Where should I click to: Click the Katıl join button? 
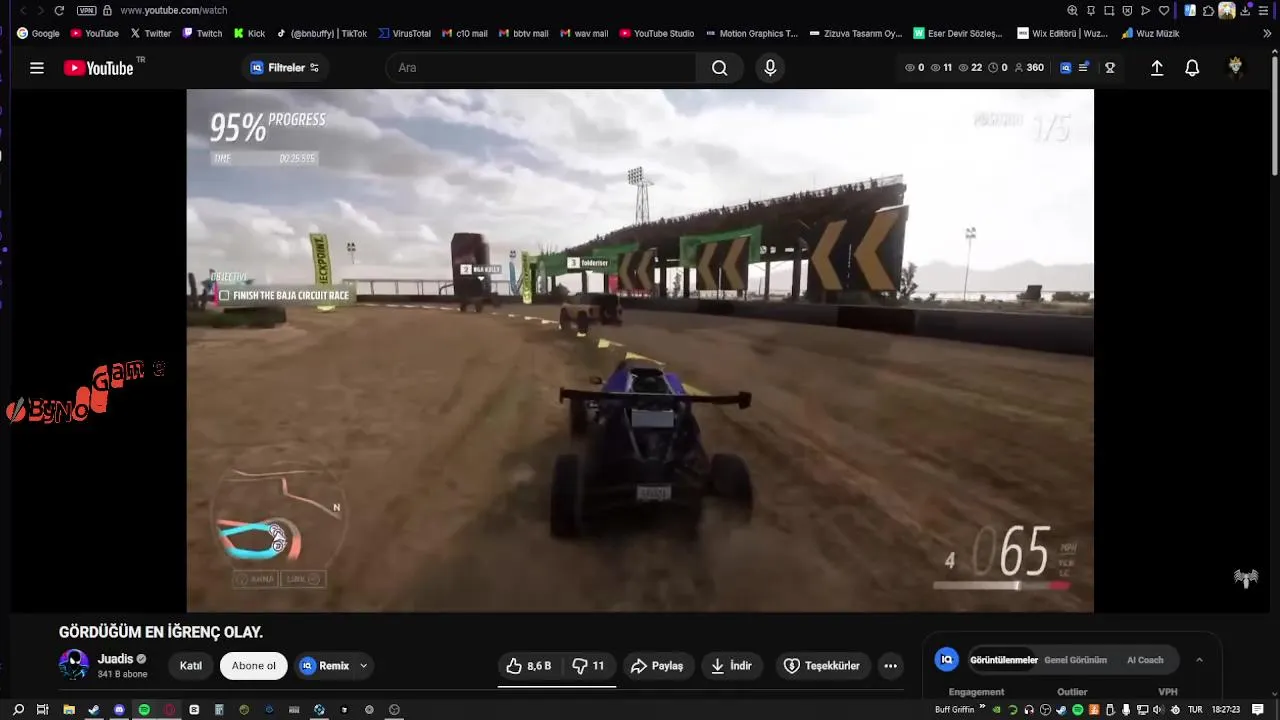pos(191,666)
